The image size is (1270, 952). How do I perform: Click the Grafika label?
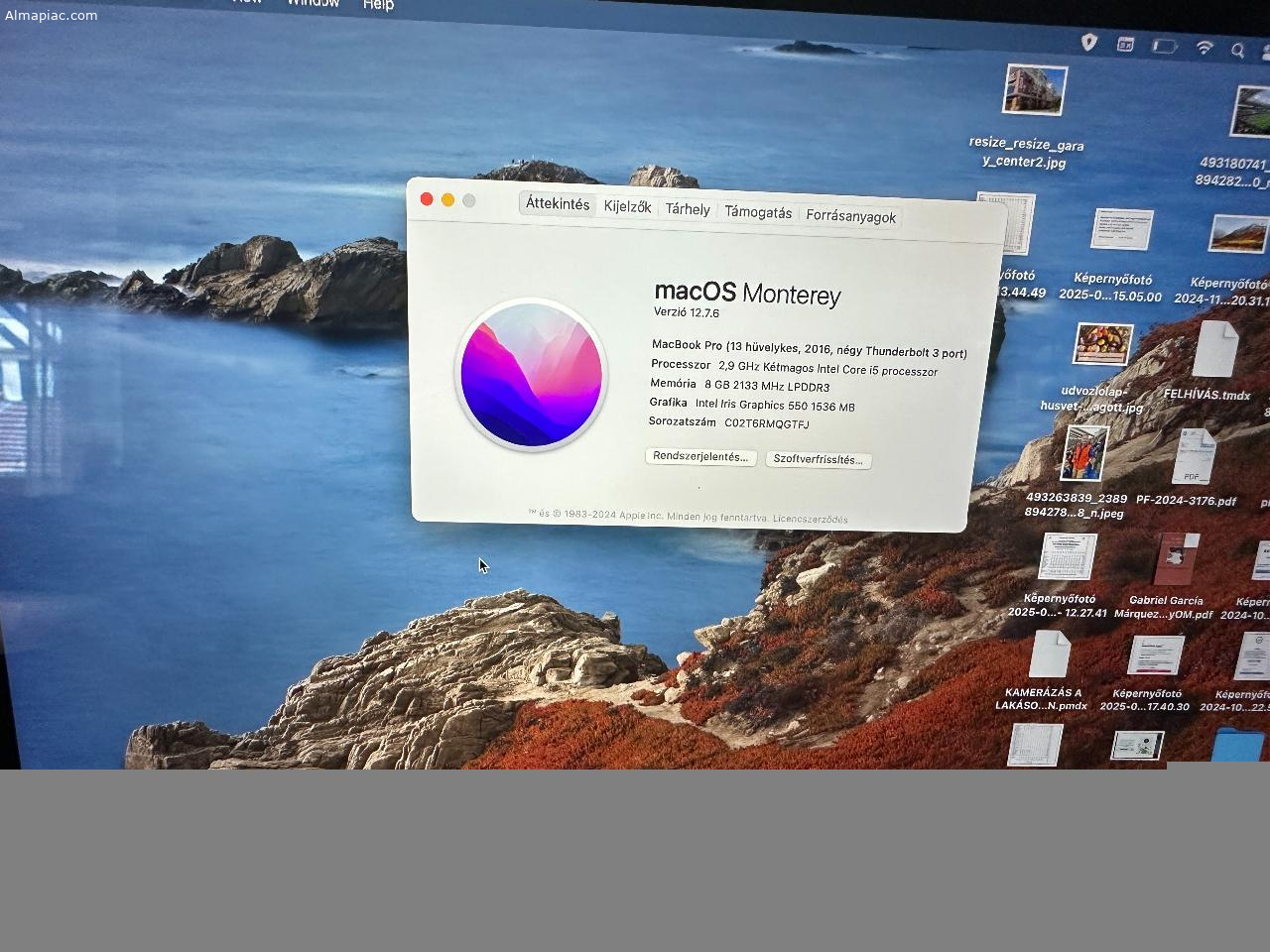[669, 402]
